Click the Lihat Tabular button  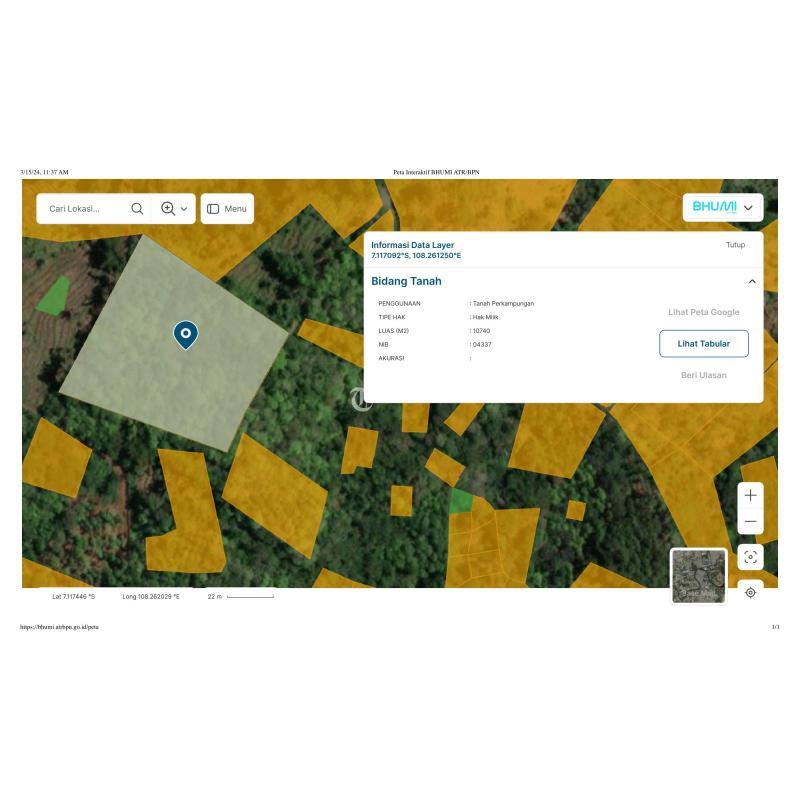click(x=704, y=344)
